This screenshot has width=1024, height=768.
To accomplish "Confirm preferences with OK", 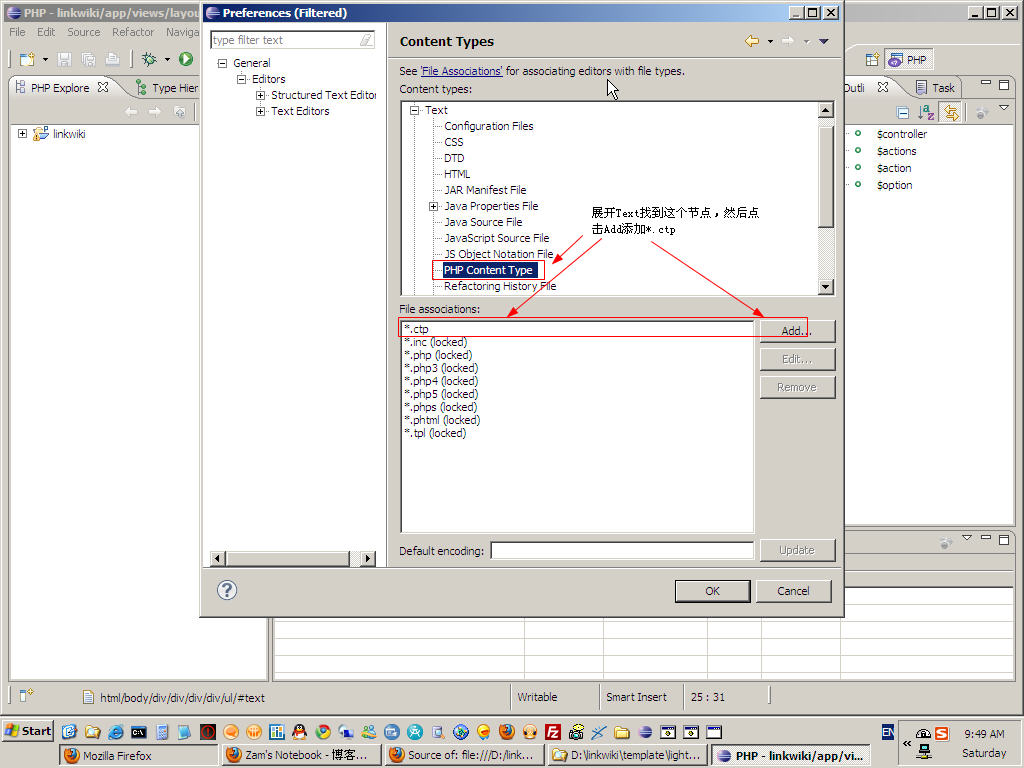I will (712, 591).
